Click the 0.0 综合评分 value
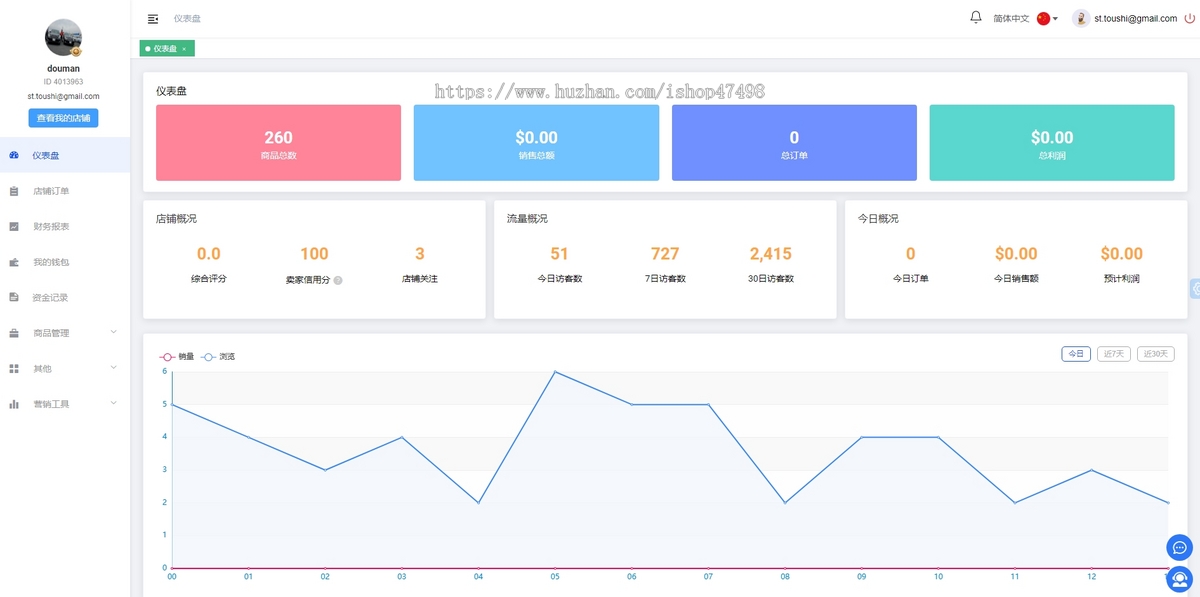 (x=208, y=254)
